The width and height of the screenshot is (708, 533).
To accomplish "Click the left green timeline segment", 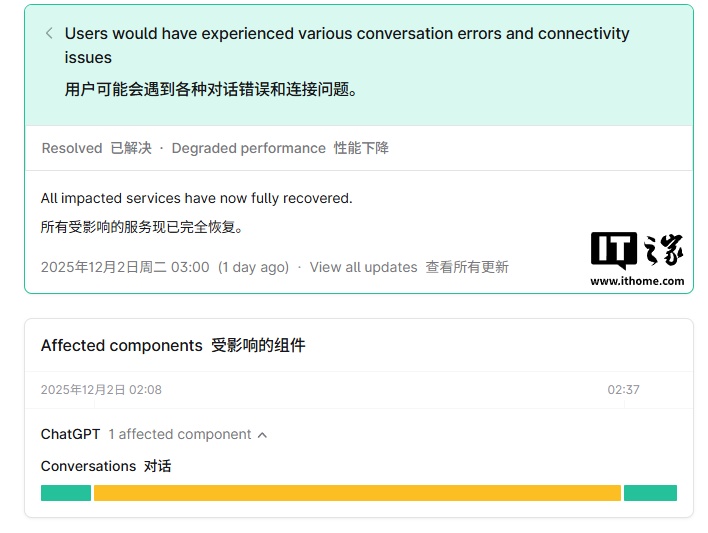I will pos(66,493).
